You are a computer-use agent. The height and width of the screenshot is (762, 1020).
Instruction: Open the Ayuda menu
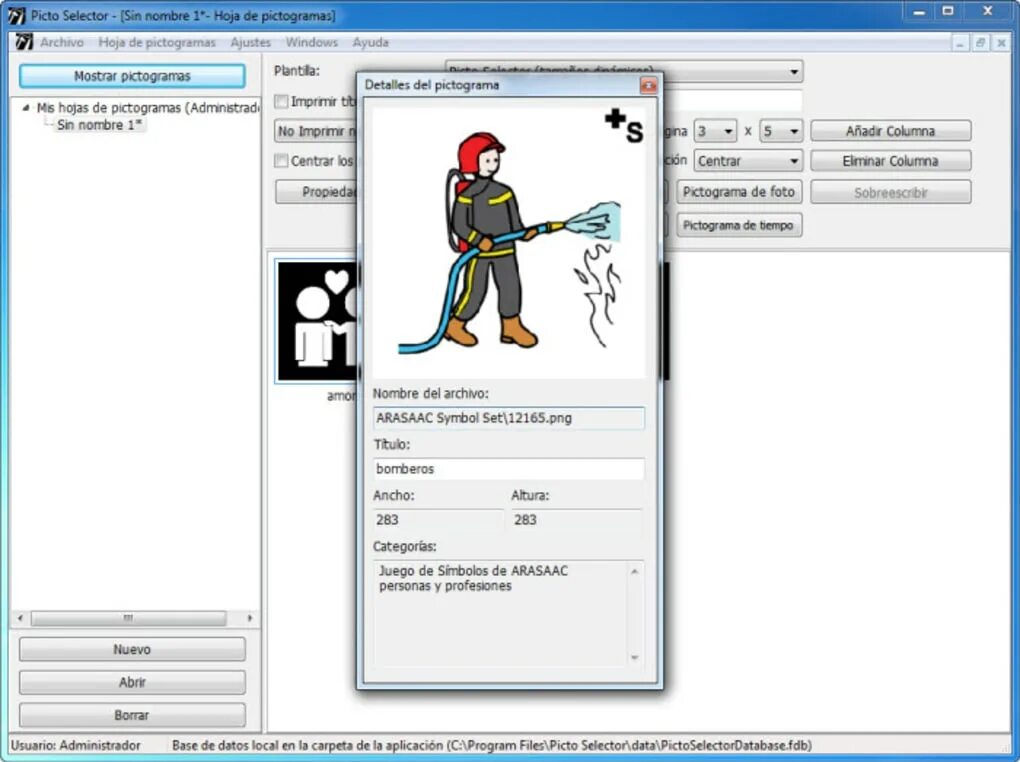coord(370,42)
